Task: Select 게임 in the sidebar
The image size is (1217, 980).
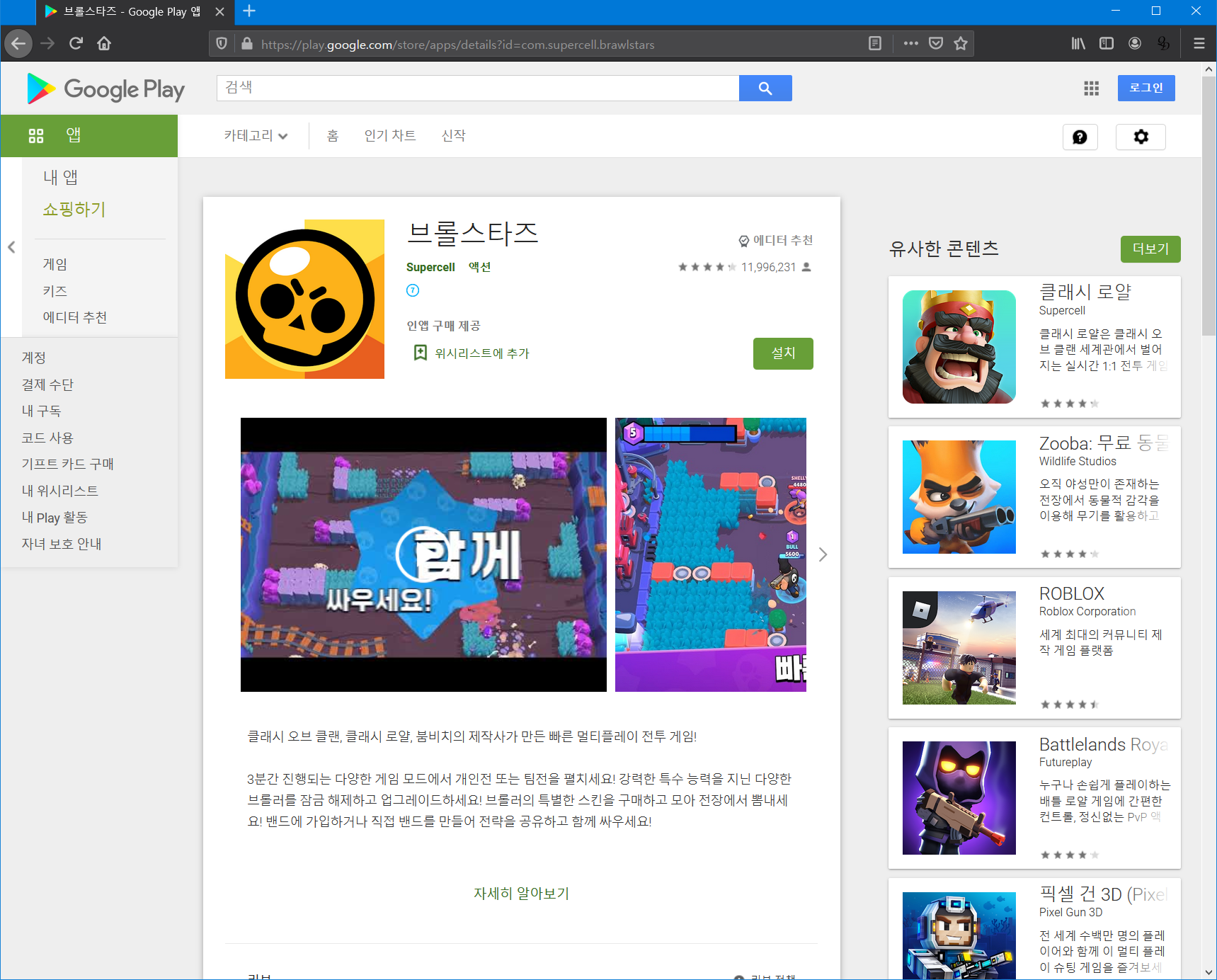Action: tap(55, 264)
